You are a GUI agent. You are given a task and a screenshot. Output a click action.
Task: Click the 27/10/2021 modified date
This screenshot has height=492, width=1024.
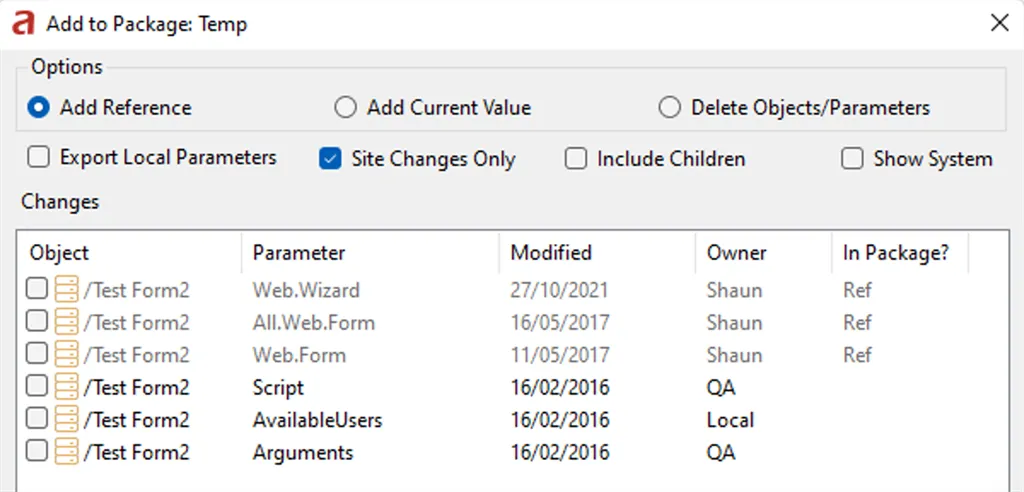tap(559, 290)
